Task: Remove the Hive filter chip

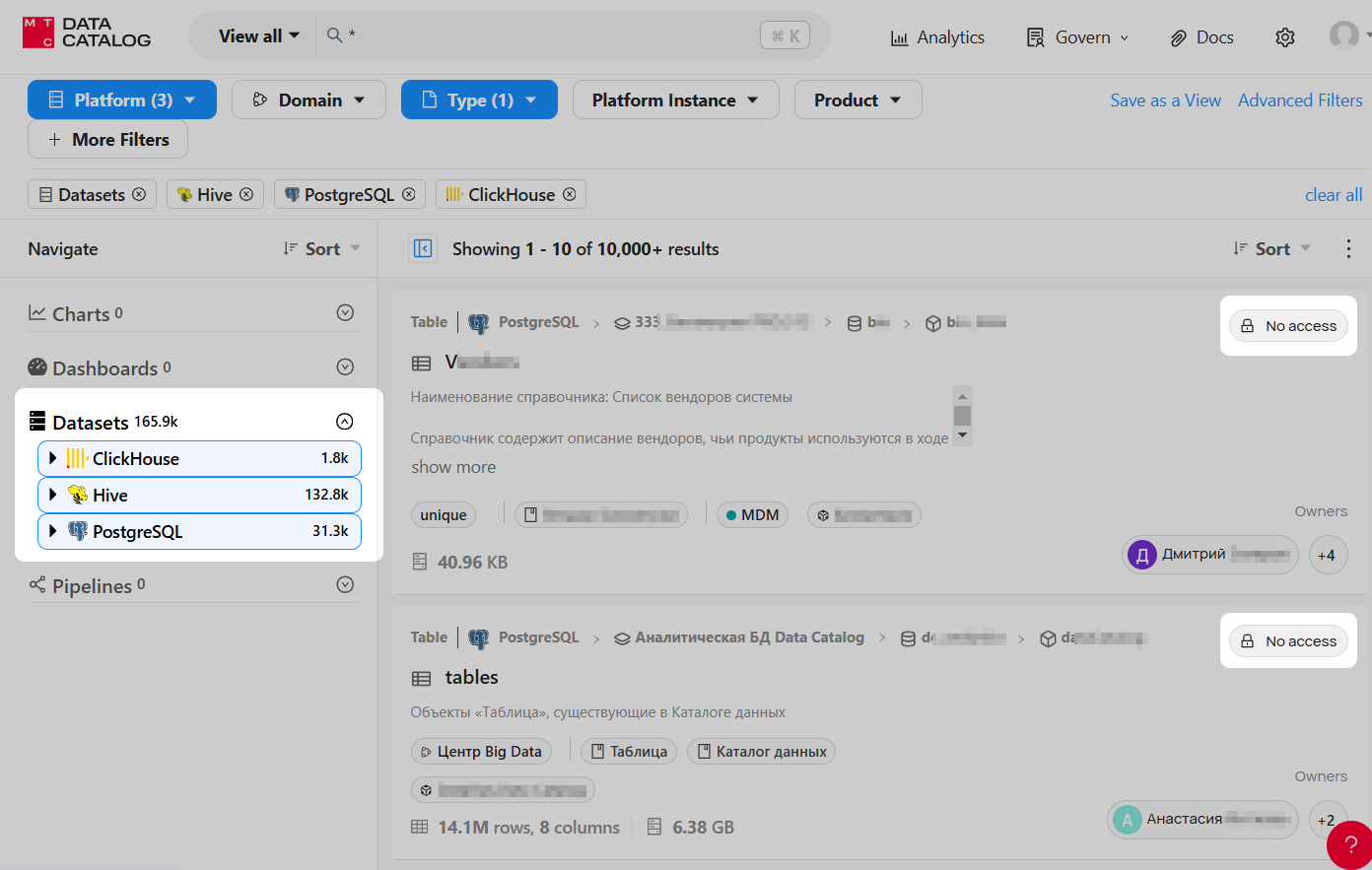Action: pos(246,194)
